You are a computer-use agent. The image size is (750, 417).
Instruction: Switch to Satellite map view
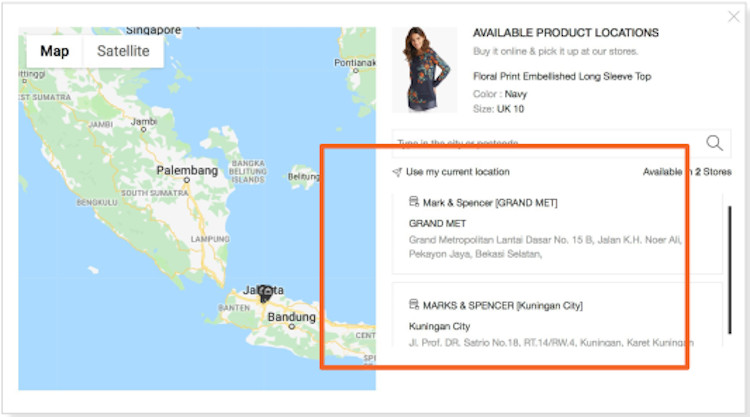123,51
